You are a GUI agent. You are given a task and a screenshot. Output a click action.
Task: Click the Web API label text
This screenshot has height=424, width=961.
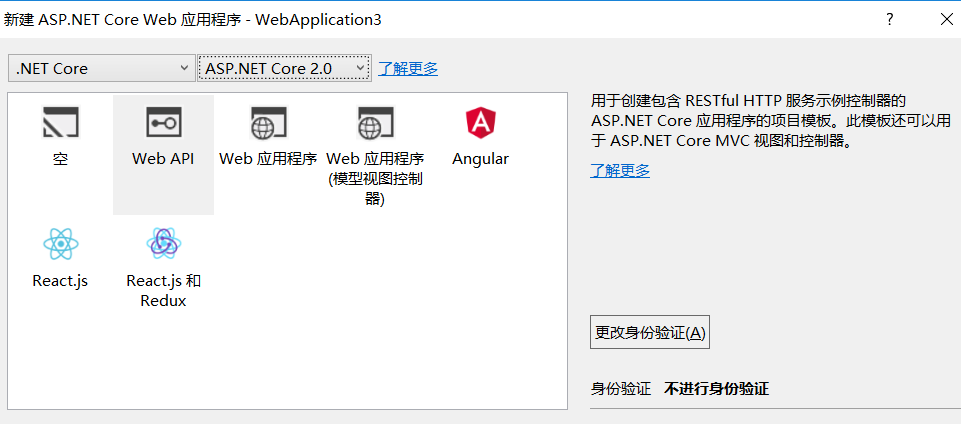coord(163,159)
